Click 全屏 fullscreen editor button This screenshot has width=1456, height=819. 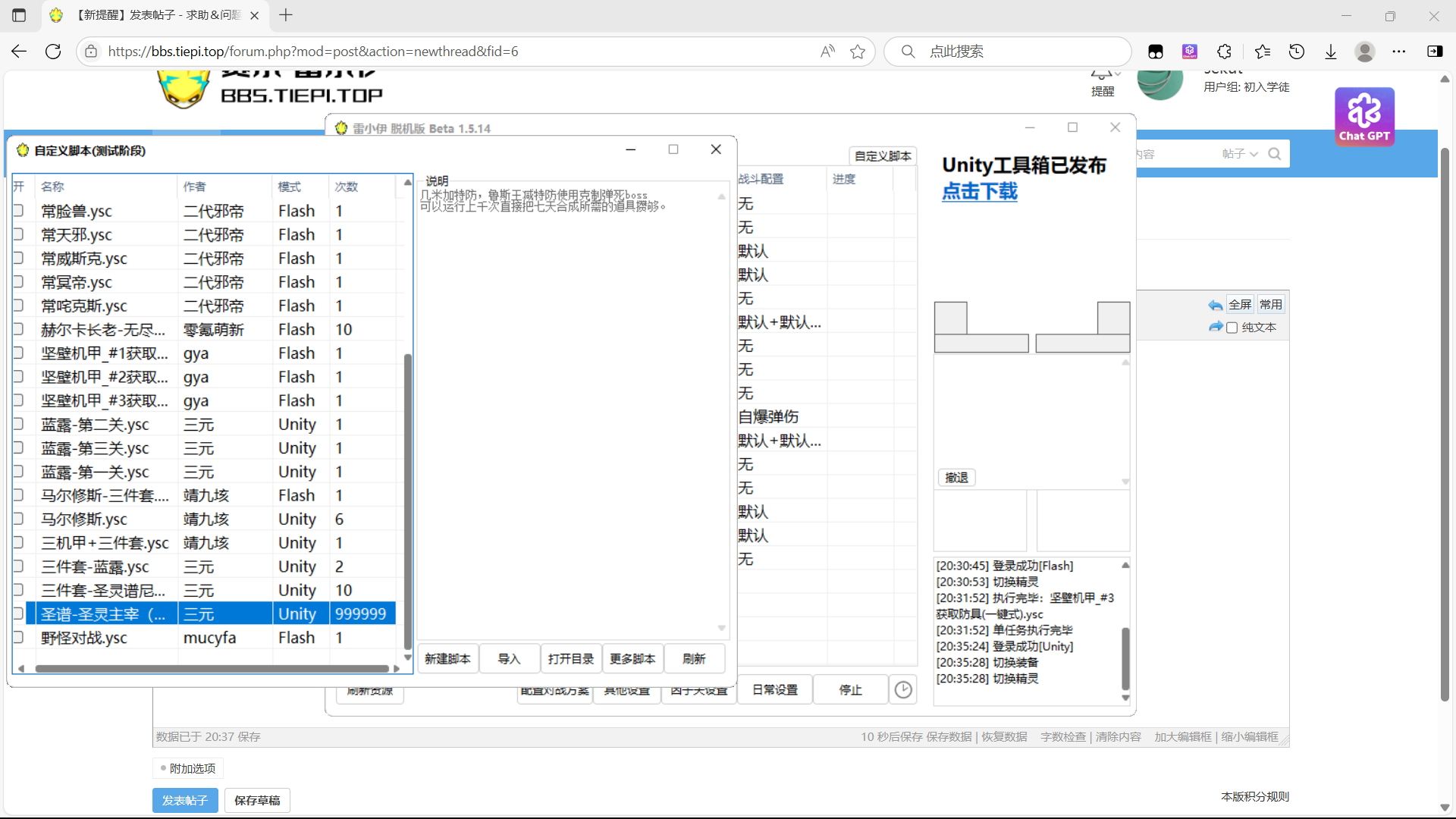pyautogui.click(x=1240, y=305)
